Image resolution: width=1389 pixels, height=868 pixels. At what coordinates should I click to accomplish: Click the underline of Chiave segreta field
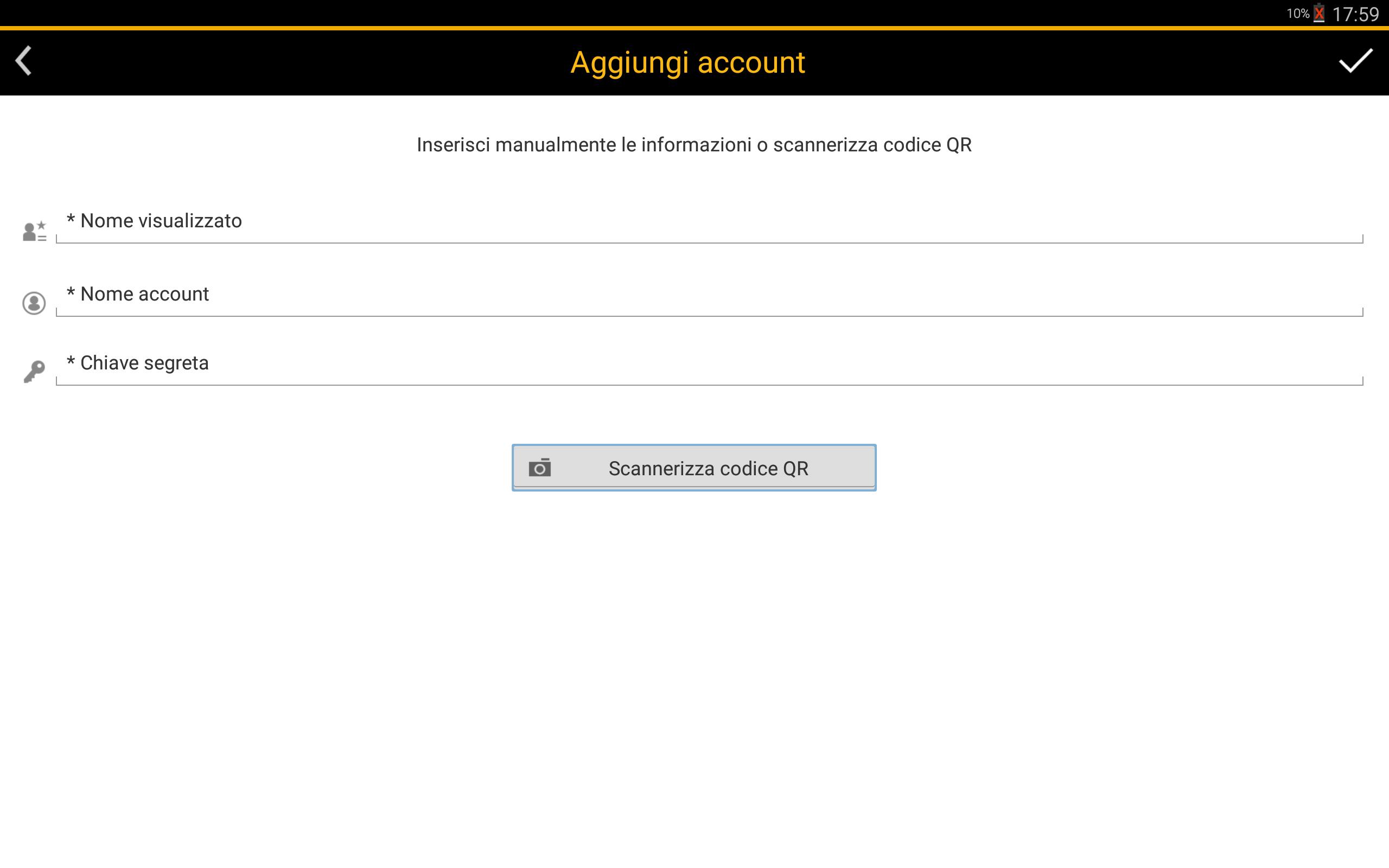coord(710,385)
